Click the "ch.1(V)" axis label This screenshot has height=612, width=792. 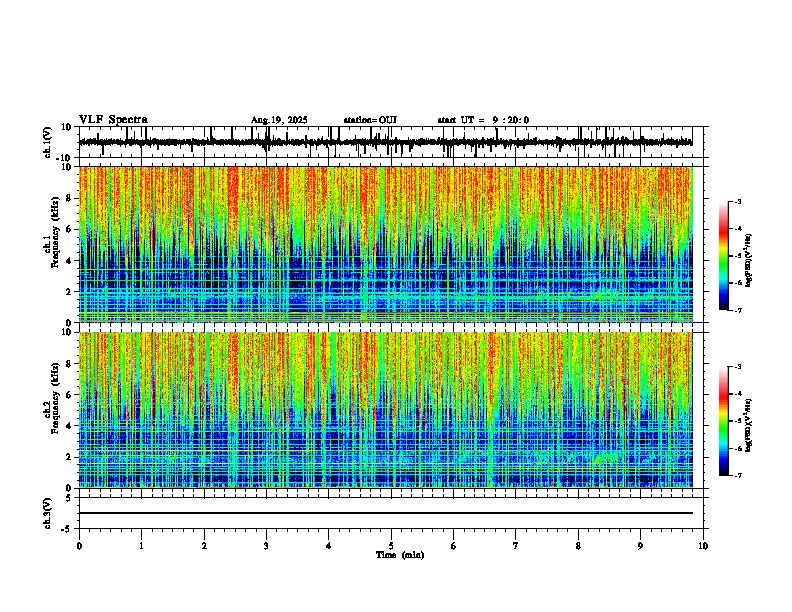[47, 142]
